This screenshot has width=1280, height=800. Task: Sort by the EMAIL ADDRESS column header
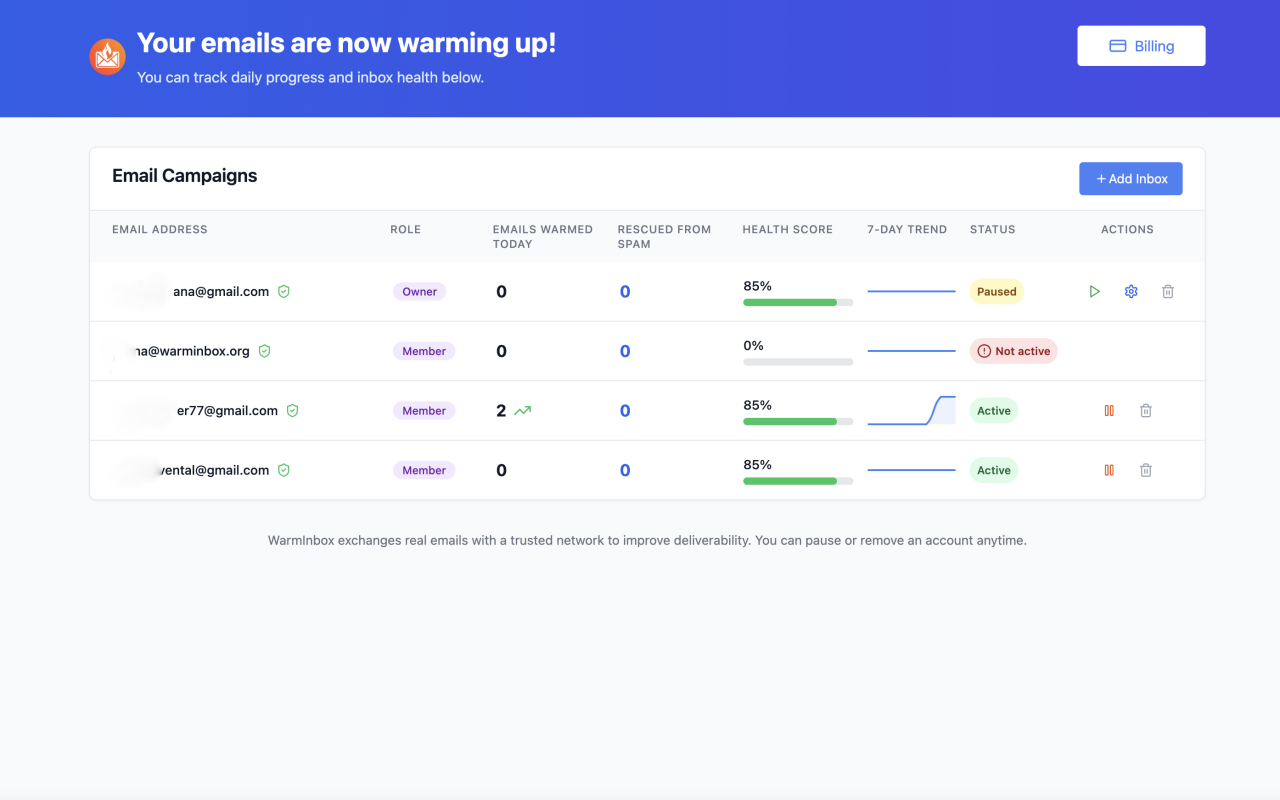pyautogui.click(x=160, y=229)
